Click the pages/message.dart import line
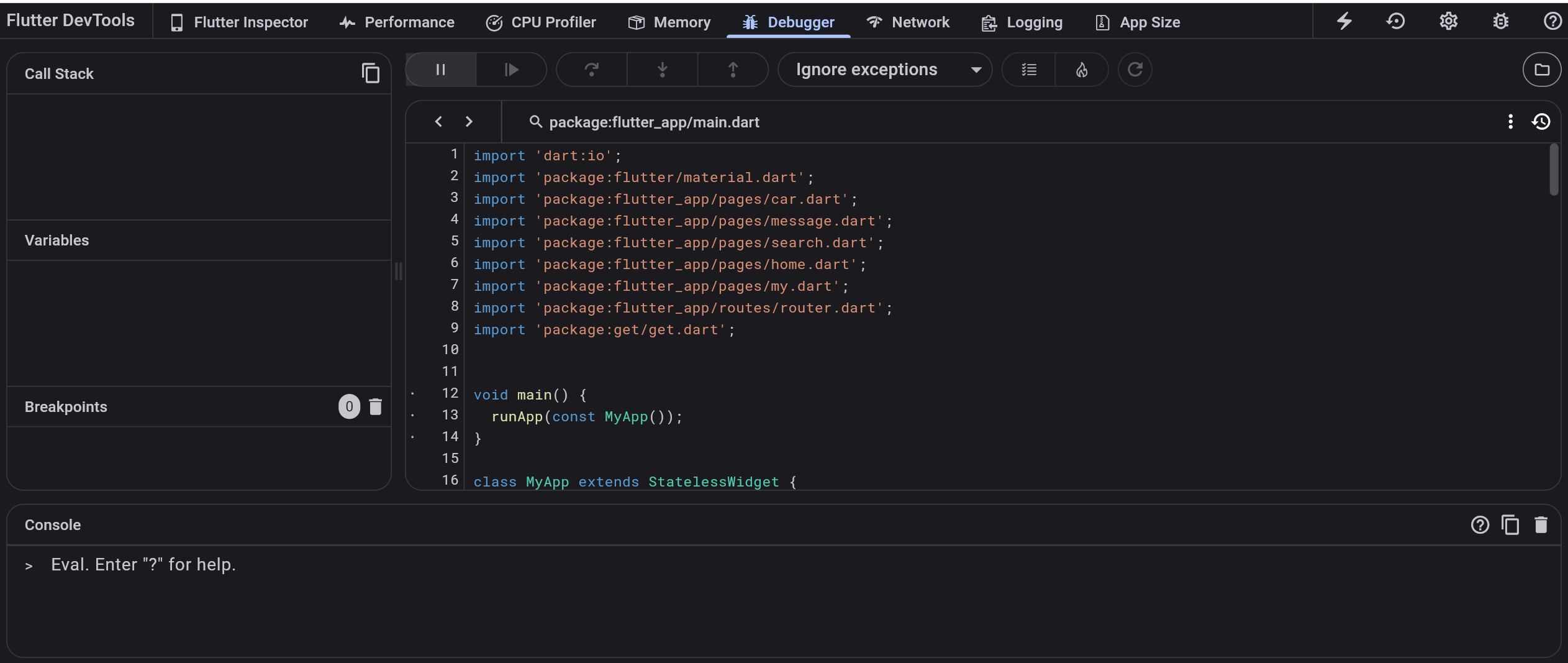This screenshot has width=1568, height=663. (682, 221)
